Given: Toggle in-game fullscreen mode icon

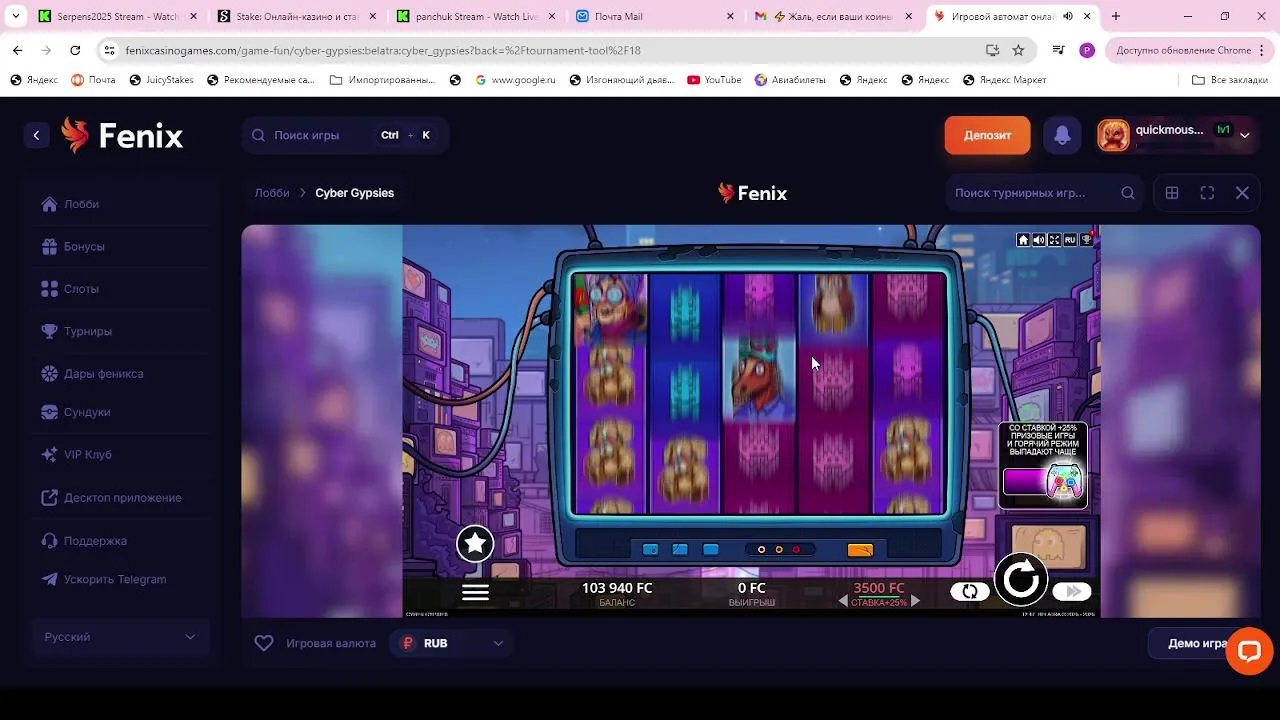Looking at the screenshot, I should [1054, 240].
